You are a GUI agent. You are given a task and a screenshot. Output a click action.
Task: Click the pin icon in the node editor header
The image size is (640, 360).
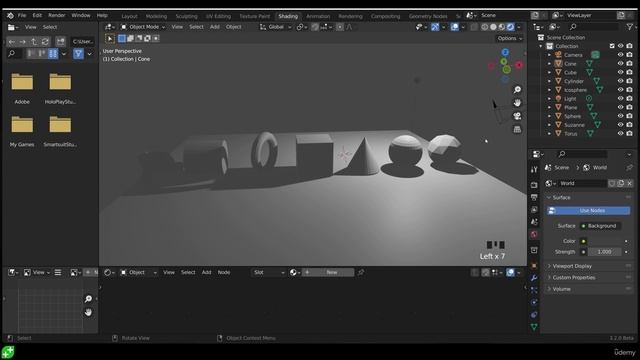point(361,272)
